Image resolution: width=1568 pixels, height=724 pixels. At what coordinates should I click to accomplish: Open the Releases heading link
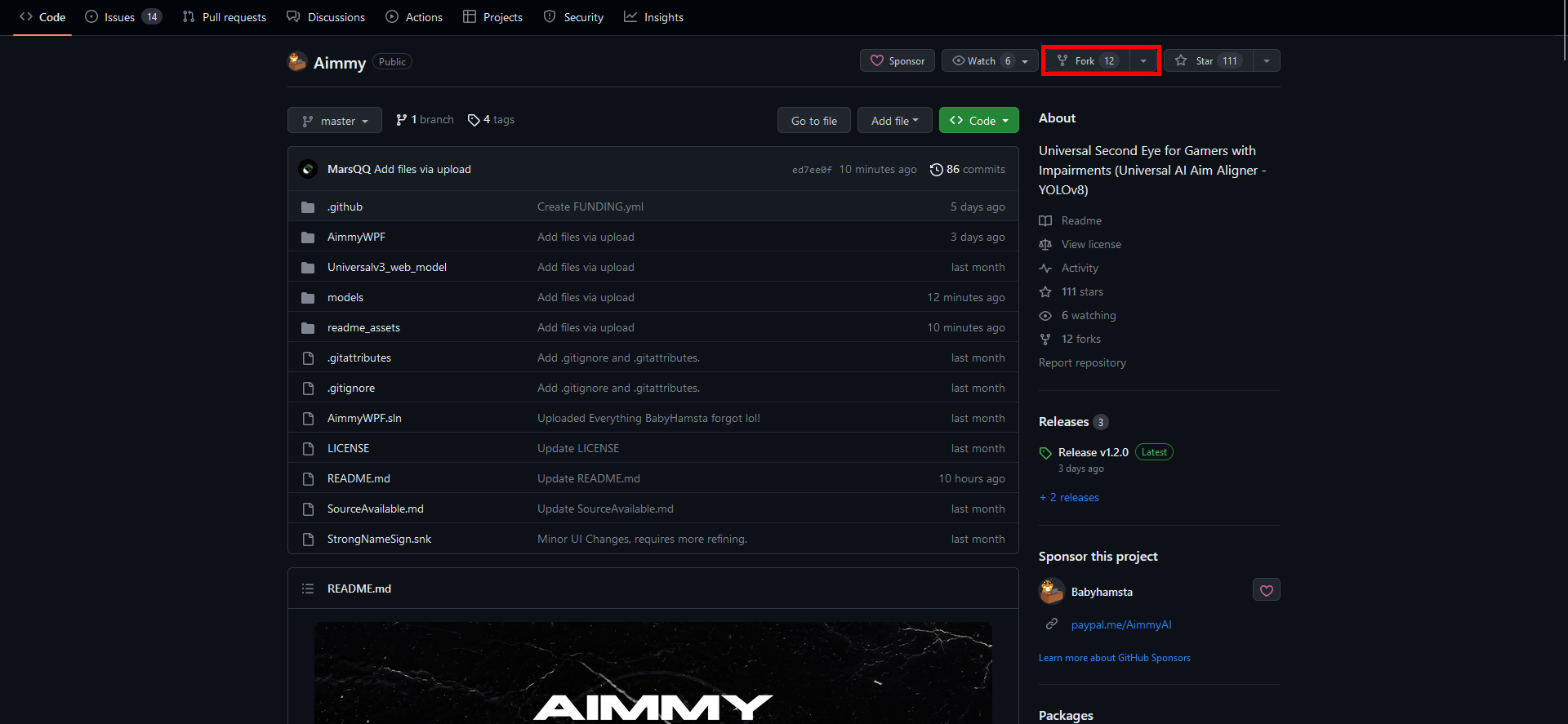[x=1073, y=422]
